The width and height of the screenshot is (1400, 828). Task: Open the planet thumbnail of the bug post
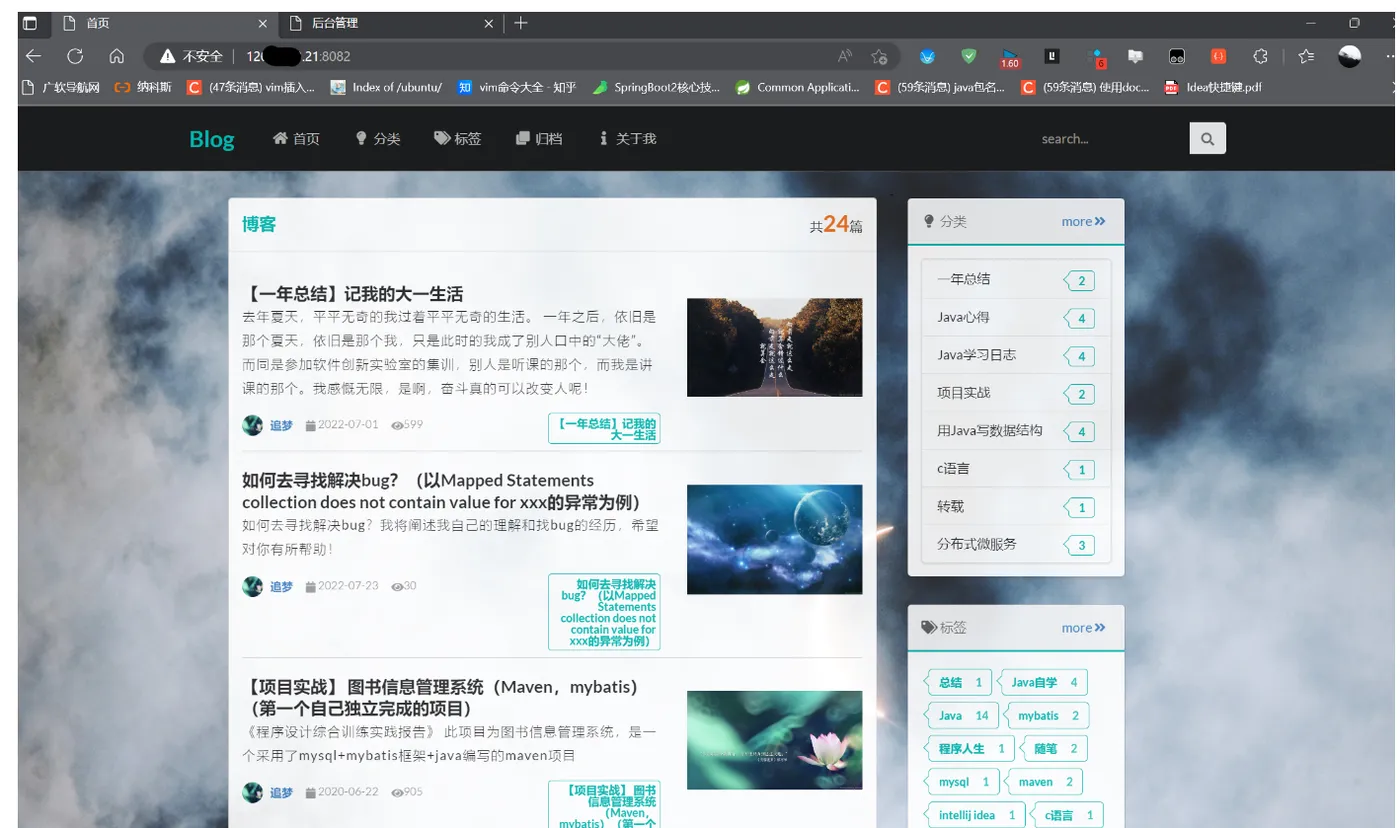[774, 539]
